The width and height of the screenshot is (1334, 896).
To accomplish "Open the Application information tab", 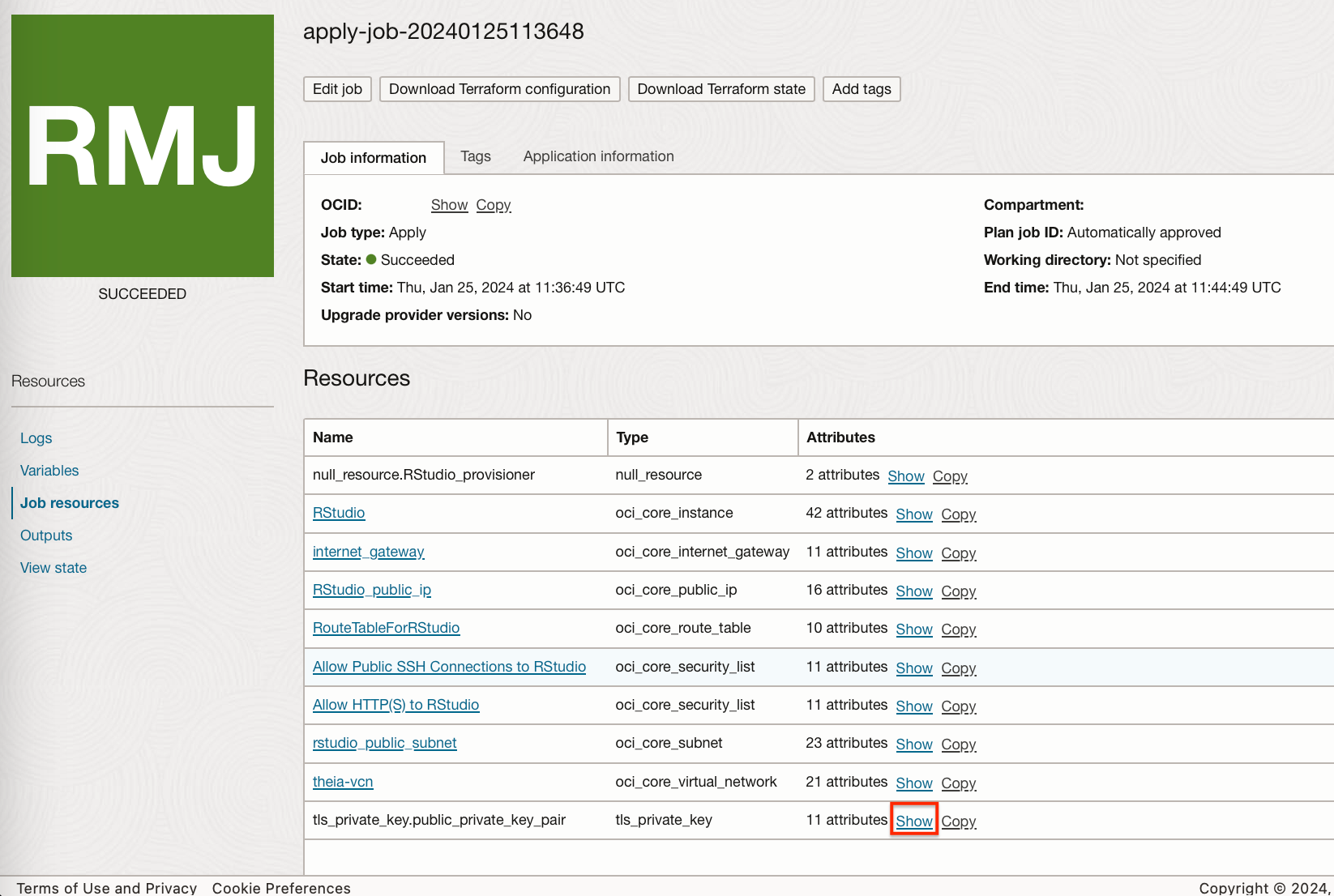I will click(599, 156).
